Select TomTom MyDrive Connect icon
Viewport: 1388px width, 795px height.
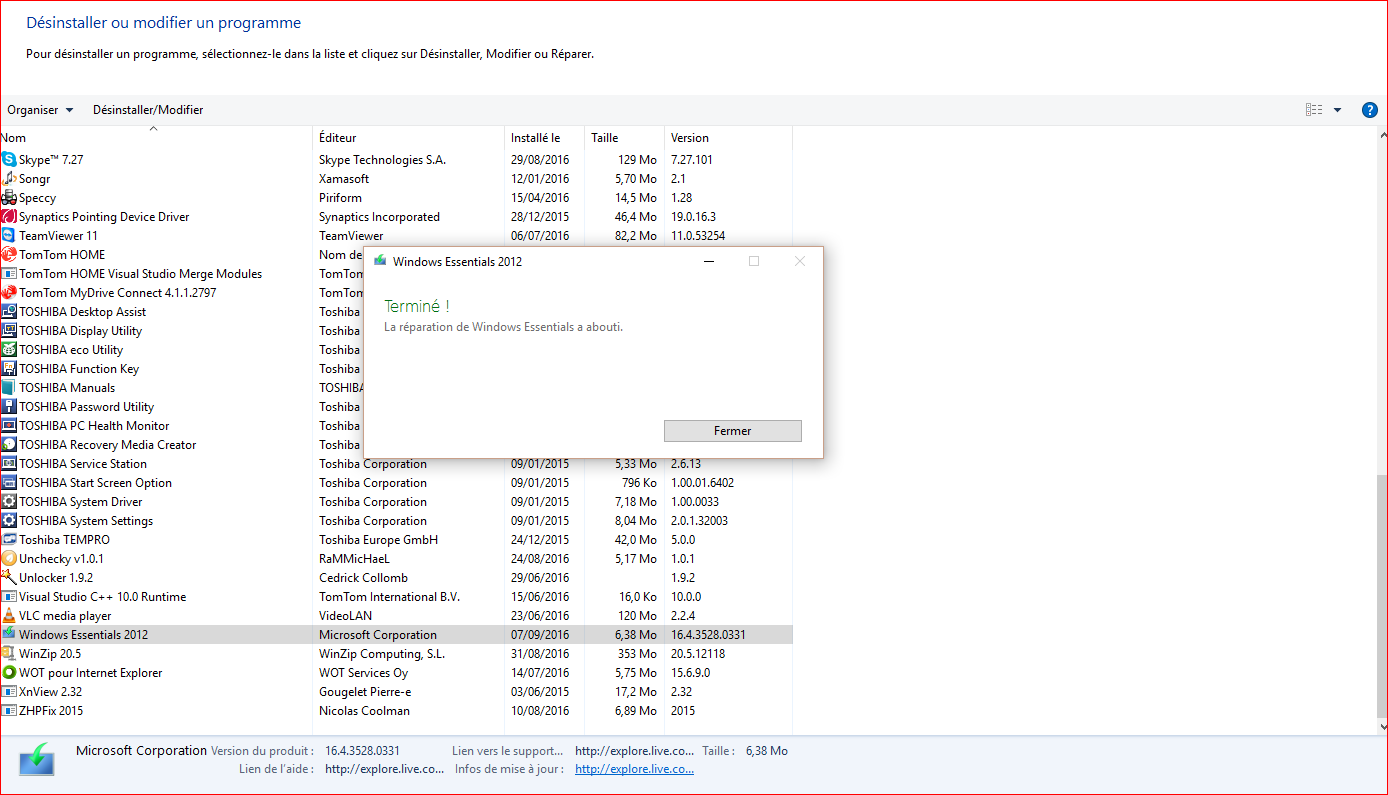click(x=9, y=293)
